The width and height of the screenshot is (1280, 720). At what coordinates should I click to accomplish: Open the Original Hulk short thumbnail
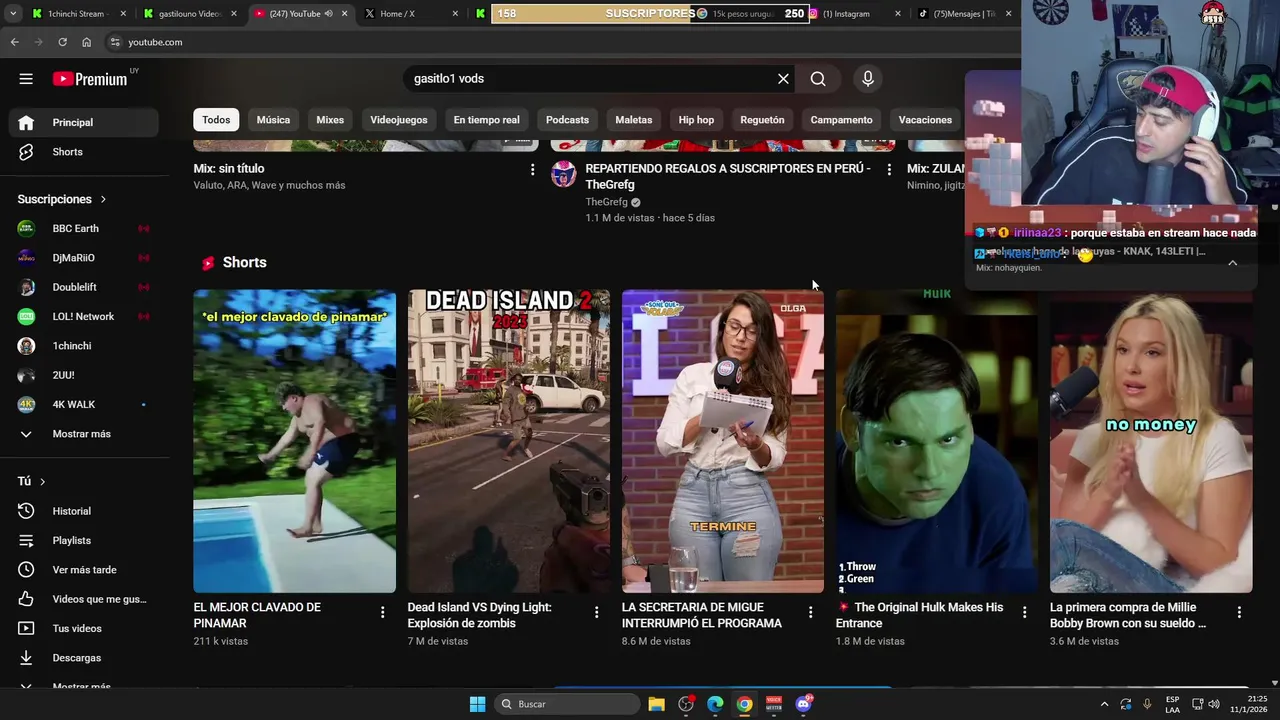[937, 441]
